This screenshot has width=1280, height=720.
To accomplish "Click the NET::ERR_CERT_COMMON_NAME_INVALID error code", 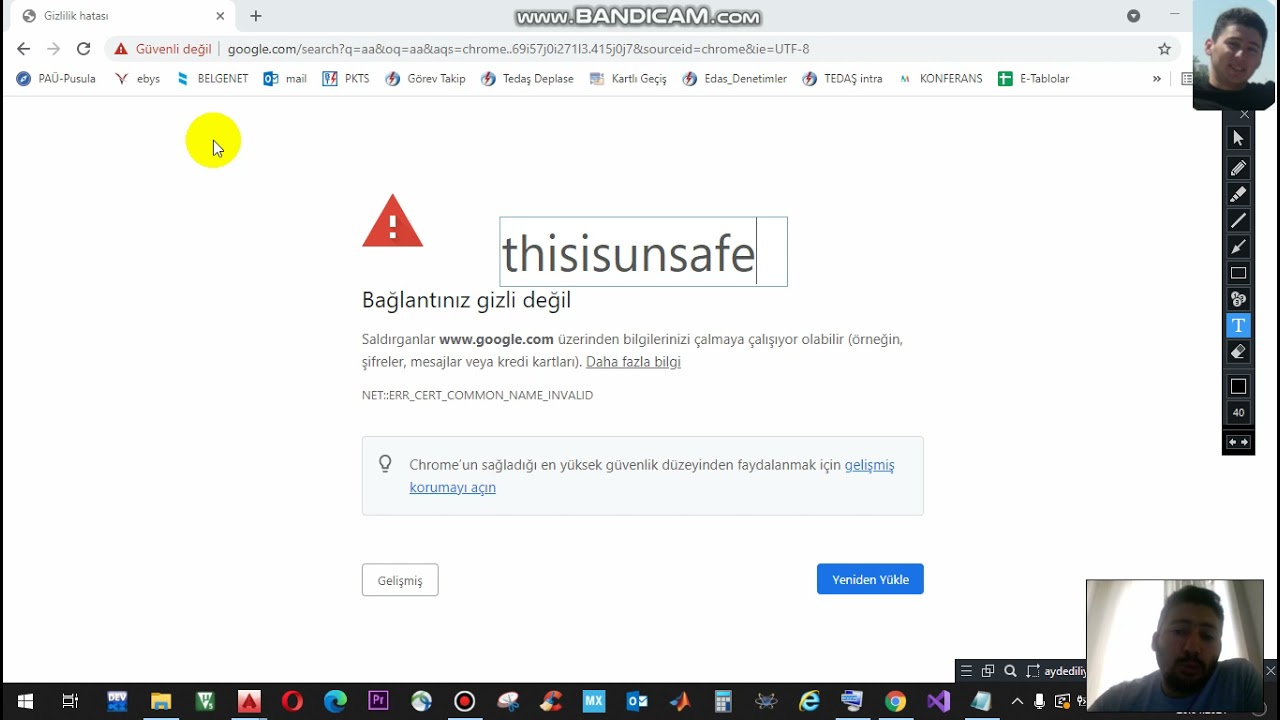I will pos(477,395).
